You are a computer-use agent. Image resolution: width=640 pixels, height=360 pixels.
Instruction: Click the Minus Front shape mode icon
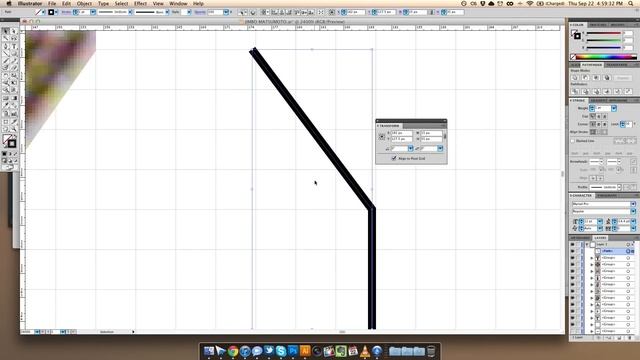pos(586,78)
